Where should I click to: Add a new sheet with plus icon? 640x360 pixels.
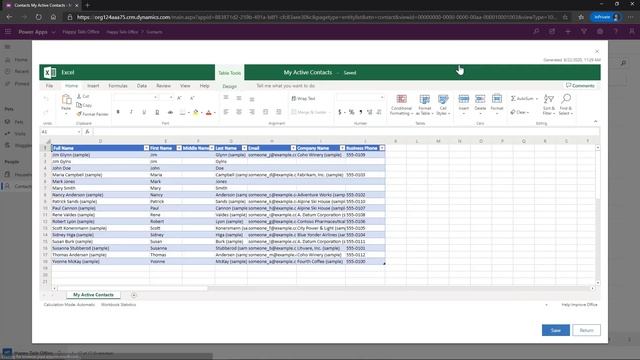click(134, 295)
